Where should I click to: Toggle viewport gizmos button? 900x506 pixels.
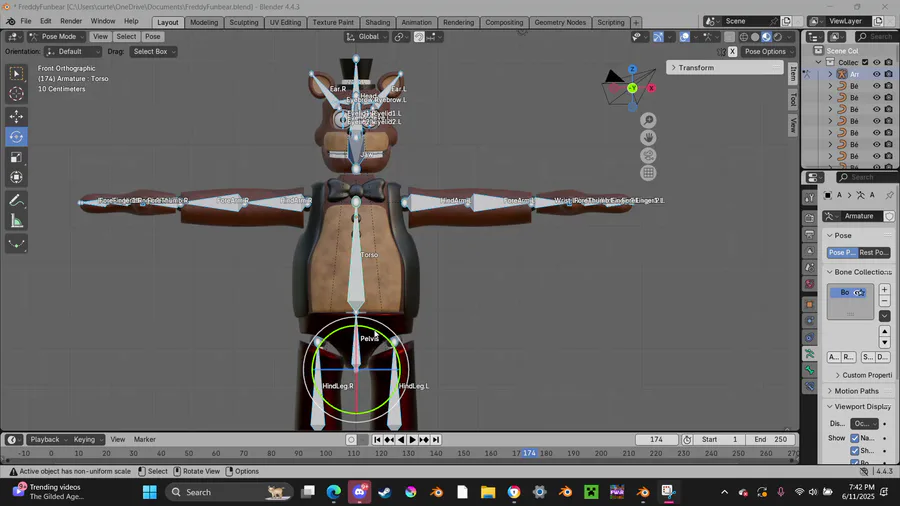[x=658, y=37]
